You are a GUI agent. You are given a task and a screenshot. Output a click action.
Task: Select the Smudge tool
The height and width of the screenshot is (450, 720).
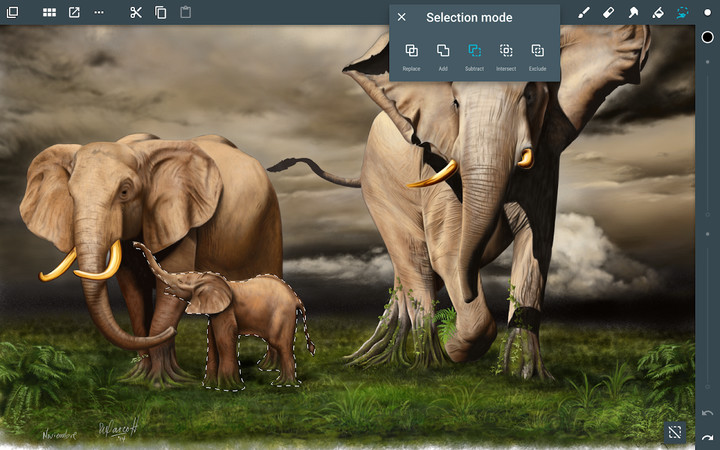633,13
